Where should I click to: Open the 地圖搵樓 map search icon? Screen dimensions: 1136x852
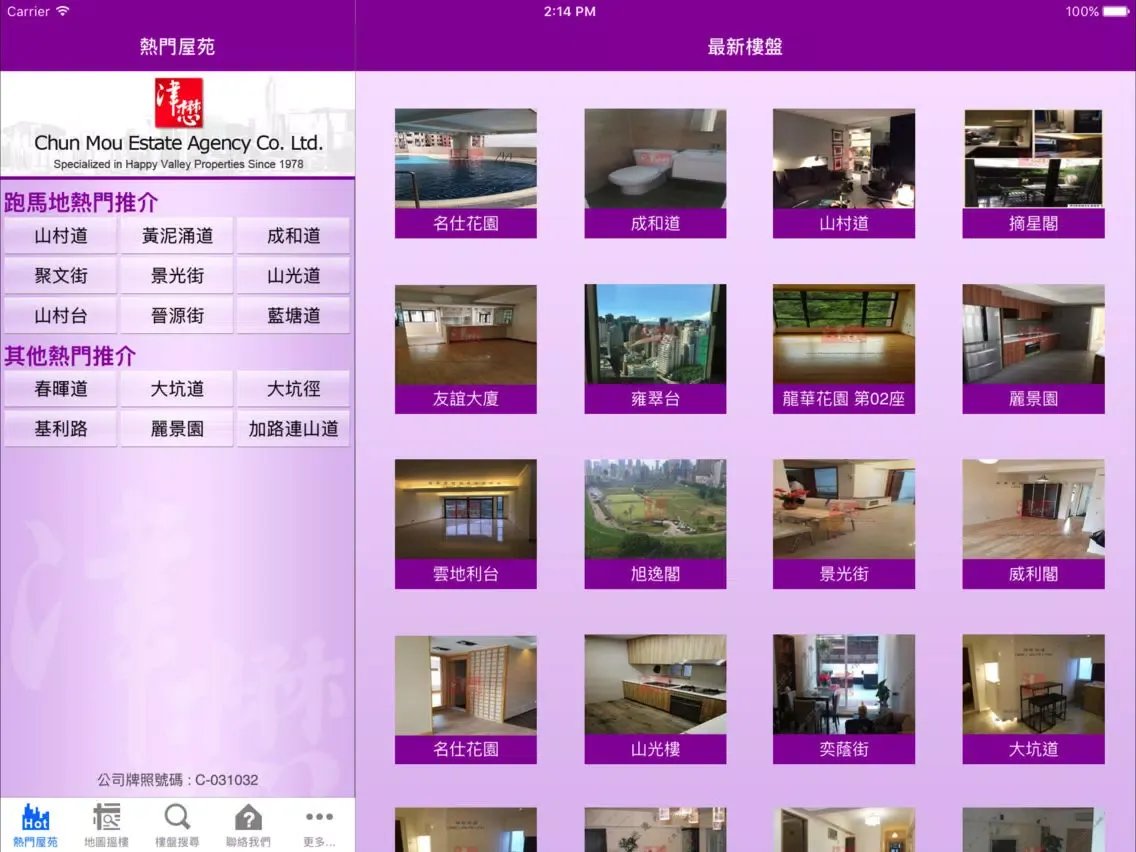106,820
